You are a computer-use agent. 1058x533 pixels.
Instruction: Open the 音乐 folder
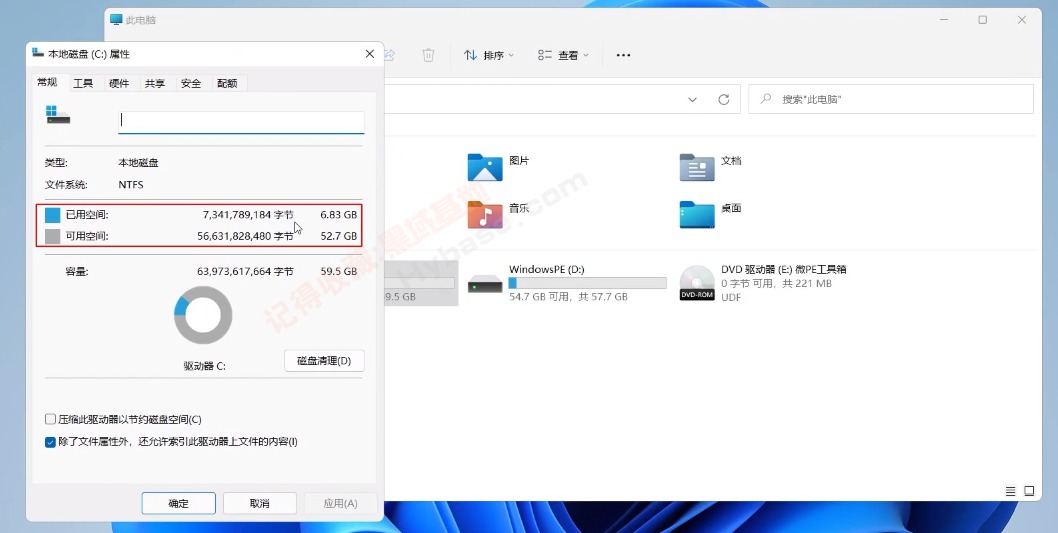pos(499,214)
